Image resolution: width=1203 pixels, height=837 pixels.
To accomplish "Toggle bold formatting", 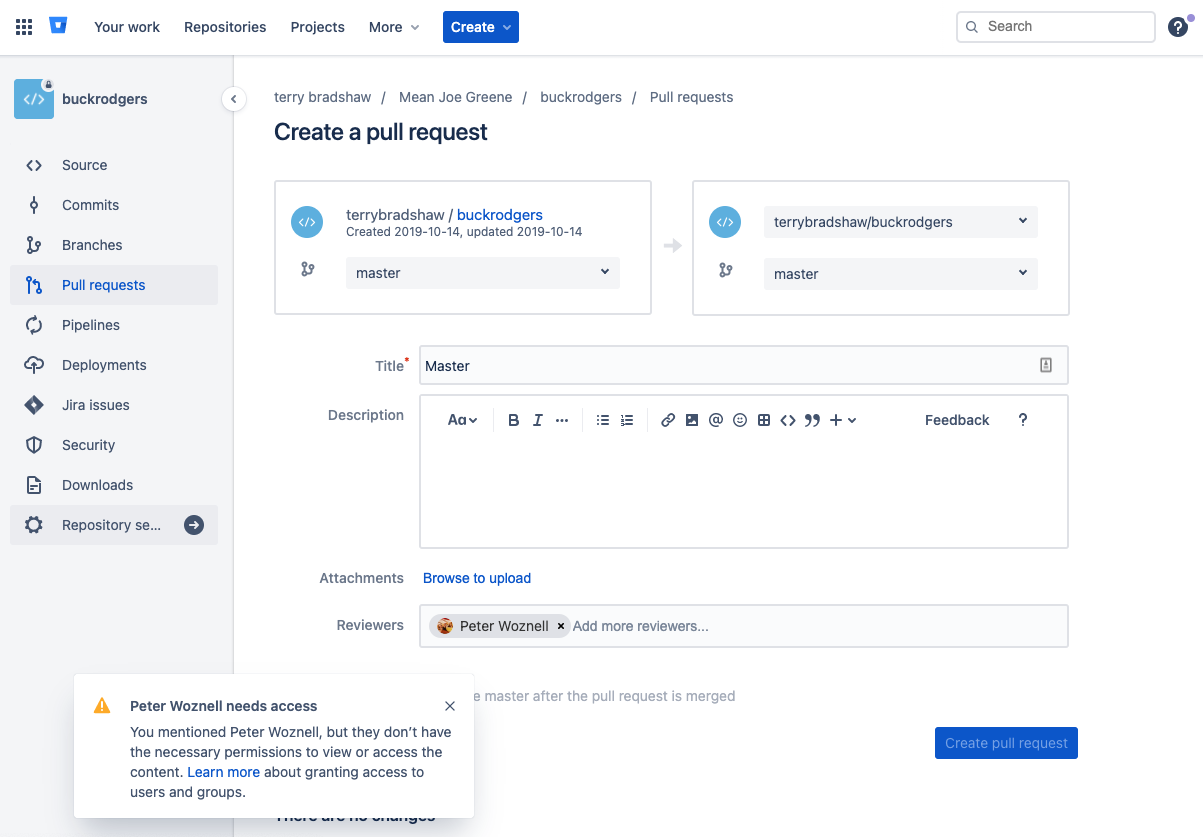I will tap(513, 420).
